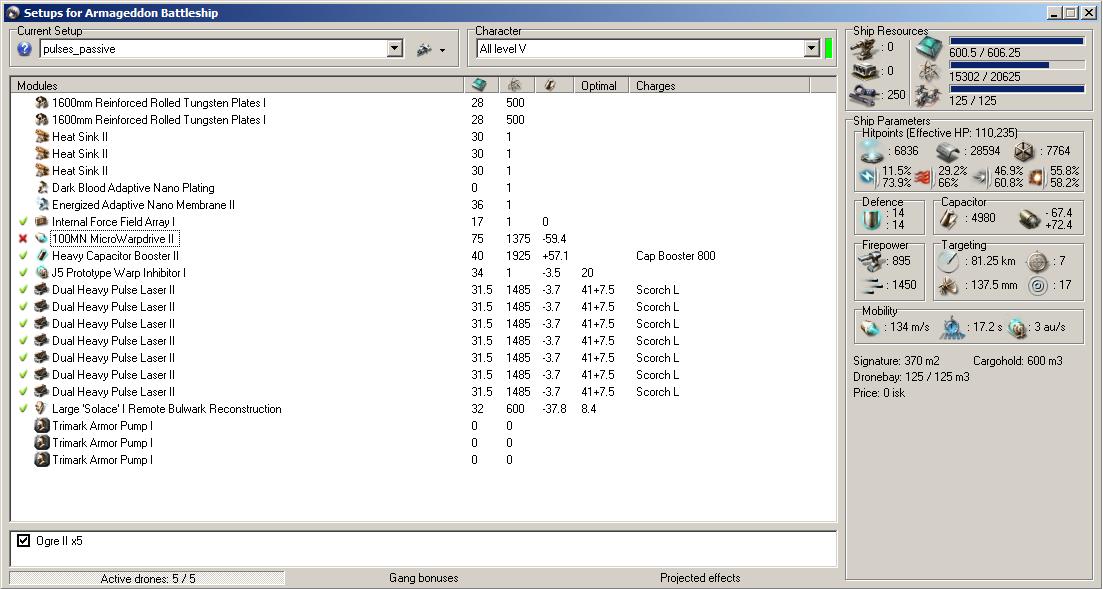Click the powergrid icon beside 15302 / 20625
This screenshot has width=1103, height=589.
click(928, 71)
